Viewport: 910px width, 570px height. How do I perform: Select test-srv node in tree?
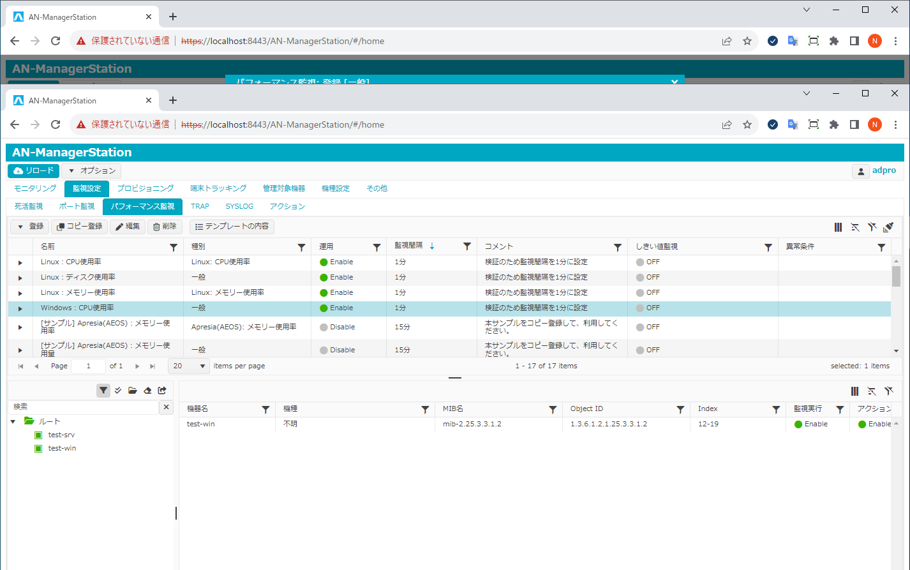(x=61, y=435)
